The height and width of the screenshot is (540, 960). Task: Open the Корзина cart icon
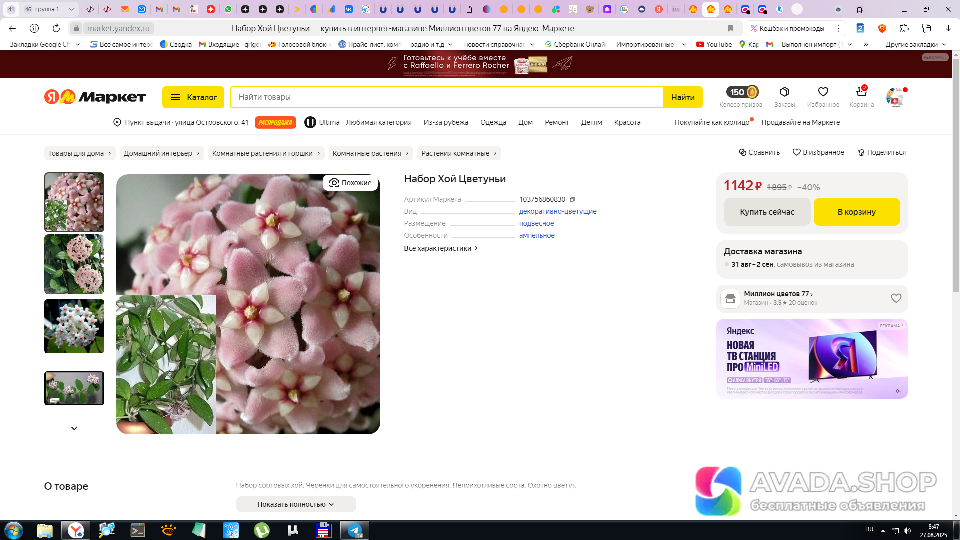pos(861,93)
